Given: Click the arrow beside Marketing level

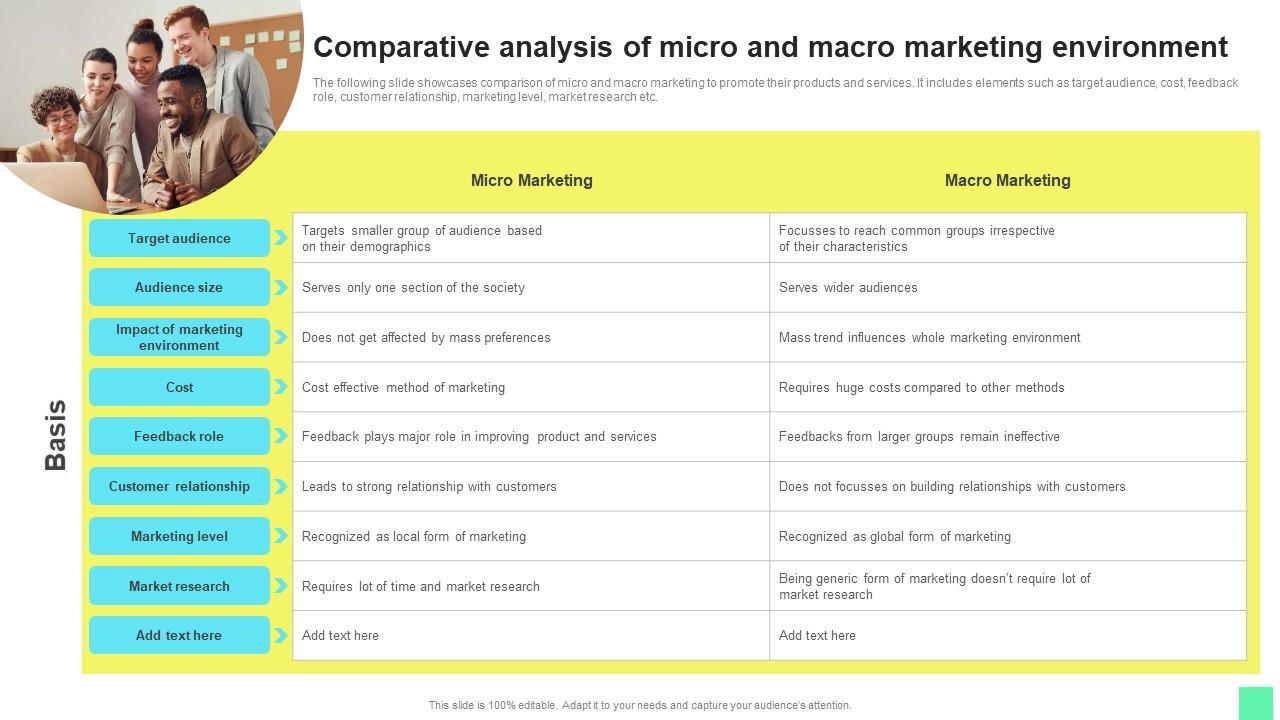Looking at the screenshot, I should (x=281, y=536).
